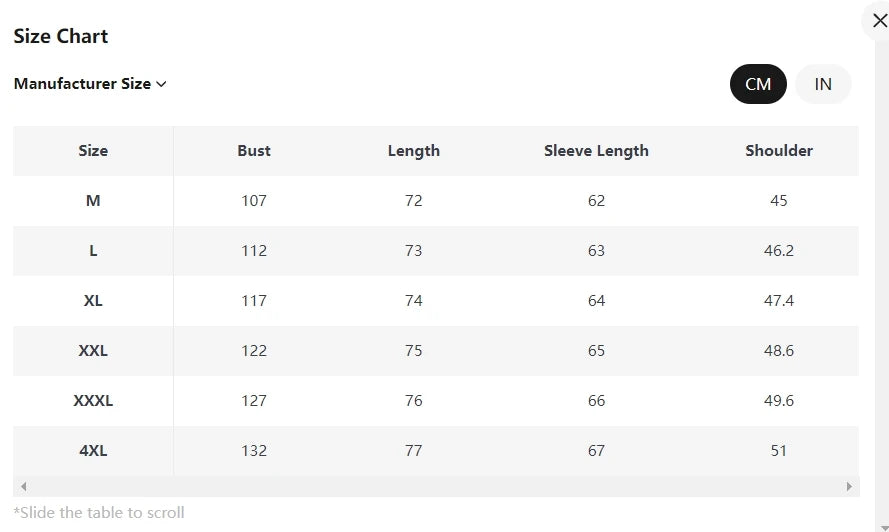Click the Shoulder column header

[778, 150]
